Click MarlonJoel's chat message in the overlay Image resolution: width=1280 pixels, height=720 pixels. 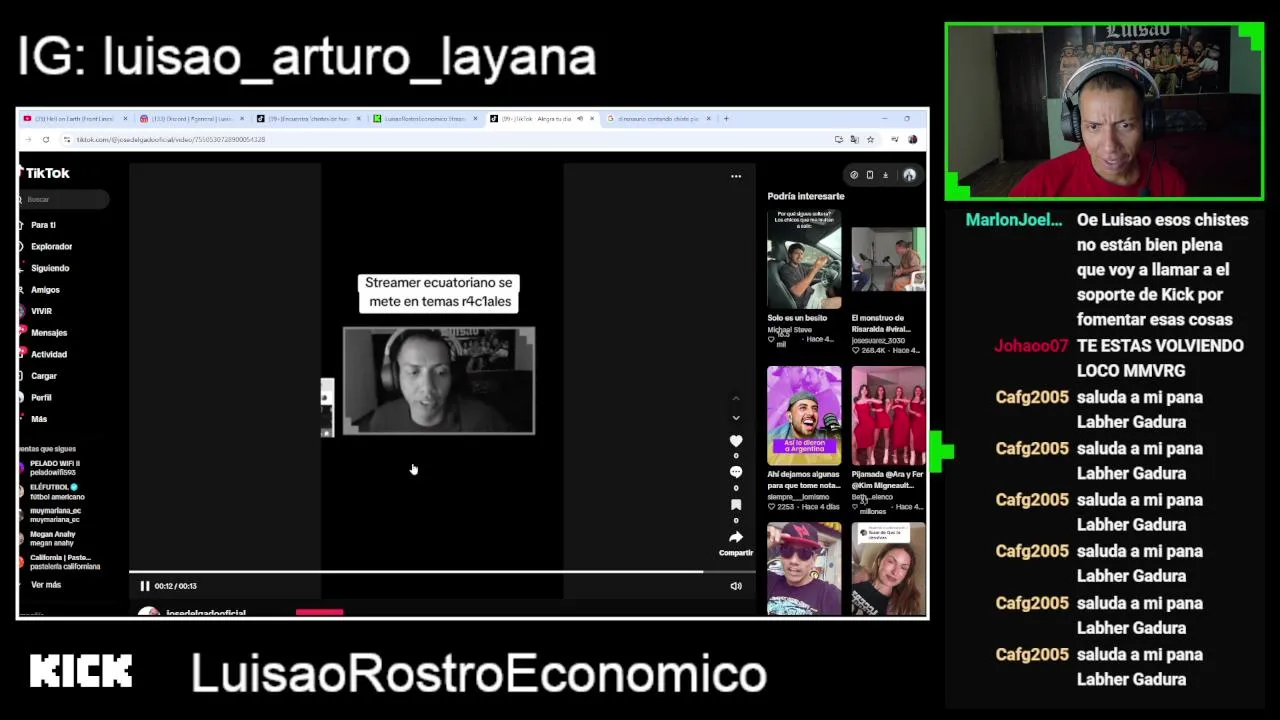[x=1162, y=270]
